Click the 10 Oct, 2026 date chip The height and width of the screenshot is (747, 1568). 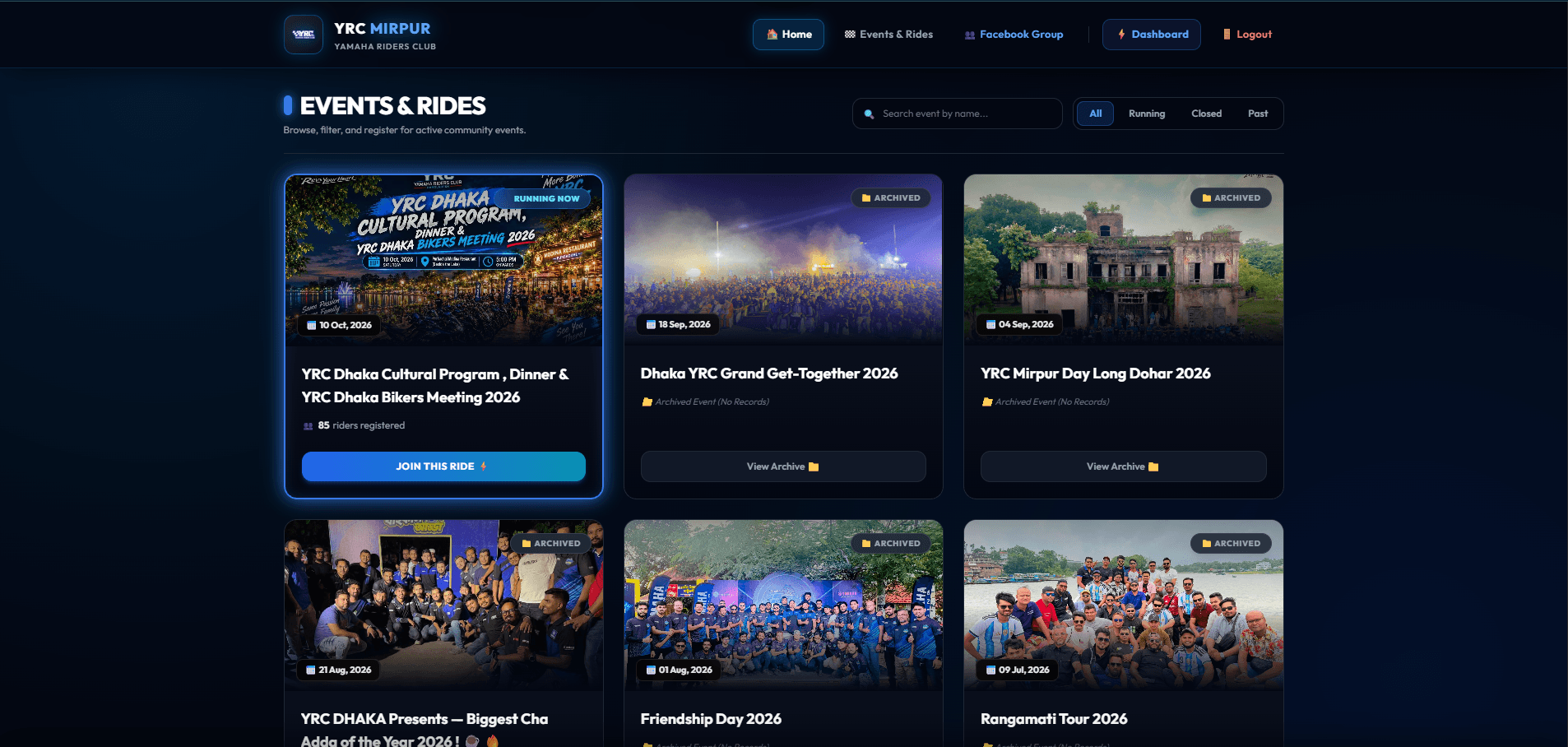(339, 326)
